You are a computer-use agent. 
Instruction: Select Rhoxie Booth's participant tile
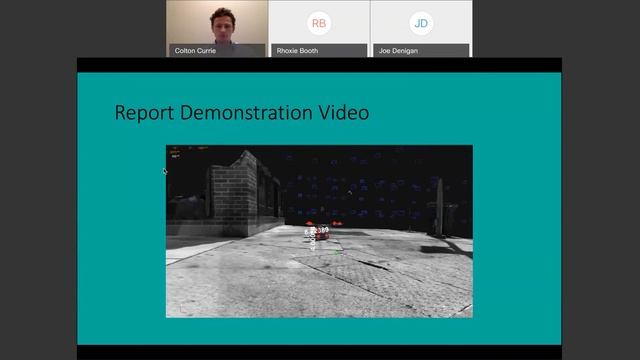pyautogui.click(x=319, y=28)
